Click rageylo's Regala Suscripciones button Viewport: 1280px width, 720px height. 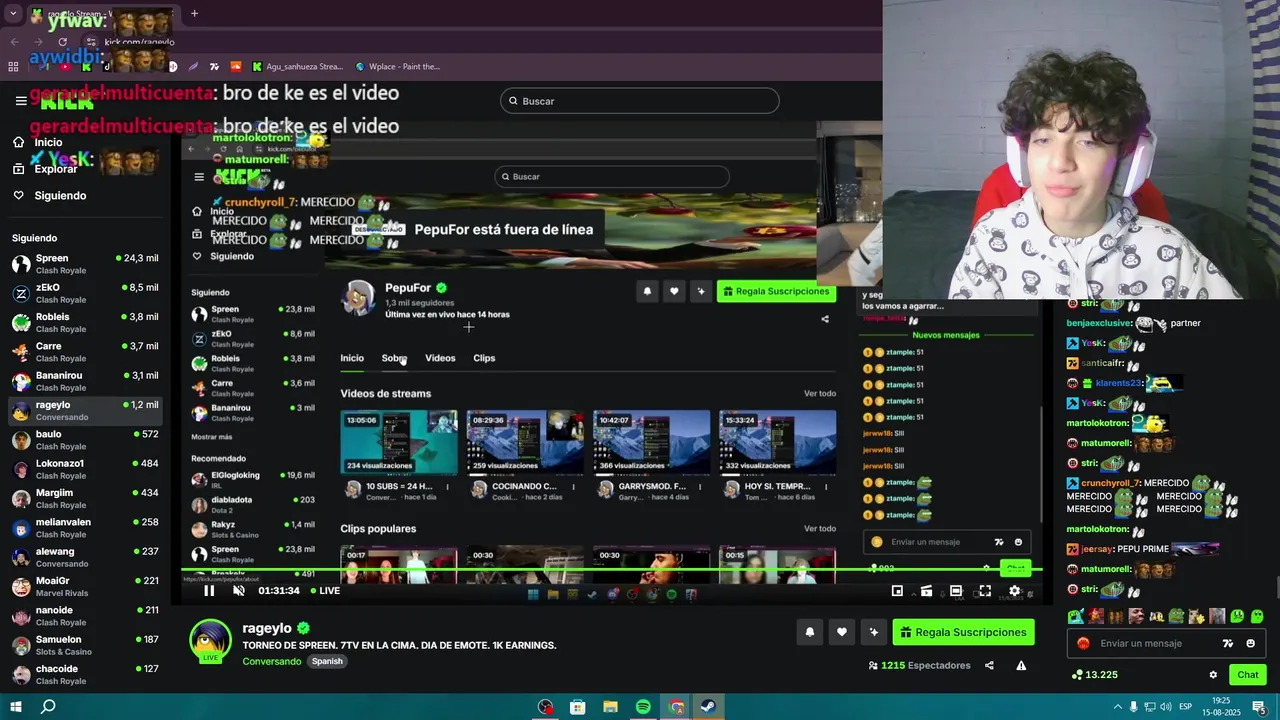(964, 632)
